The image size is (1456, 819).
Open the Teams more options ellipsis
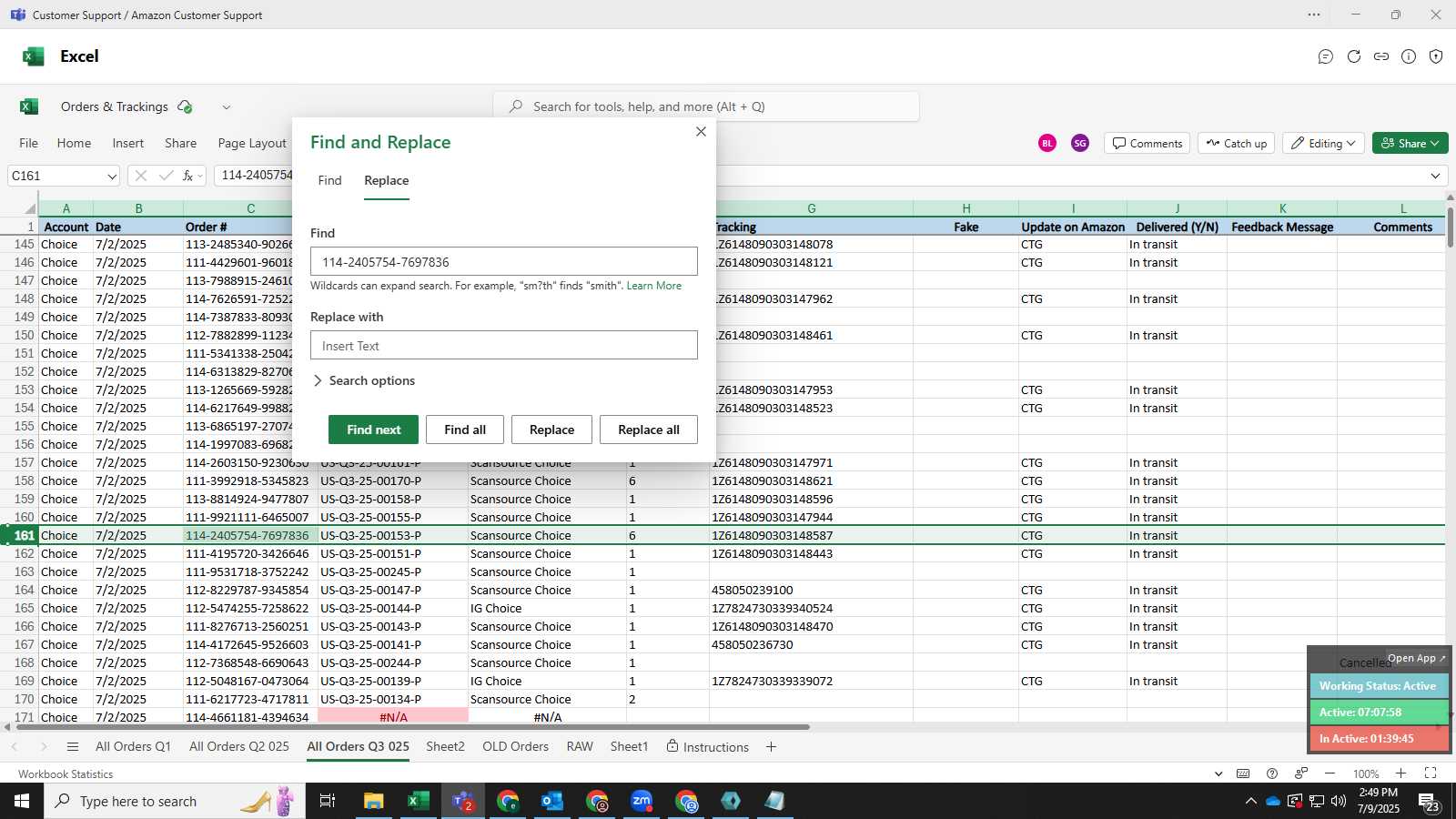coord(1314,15)
